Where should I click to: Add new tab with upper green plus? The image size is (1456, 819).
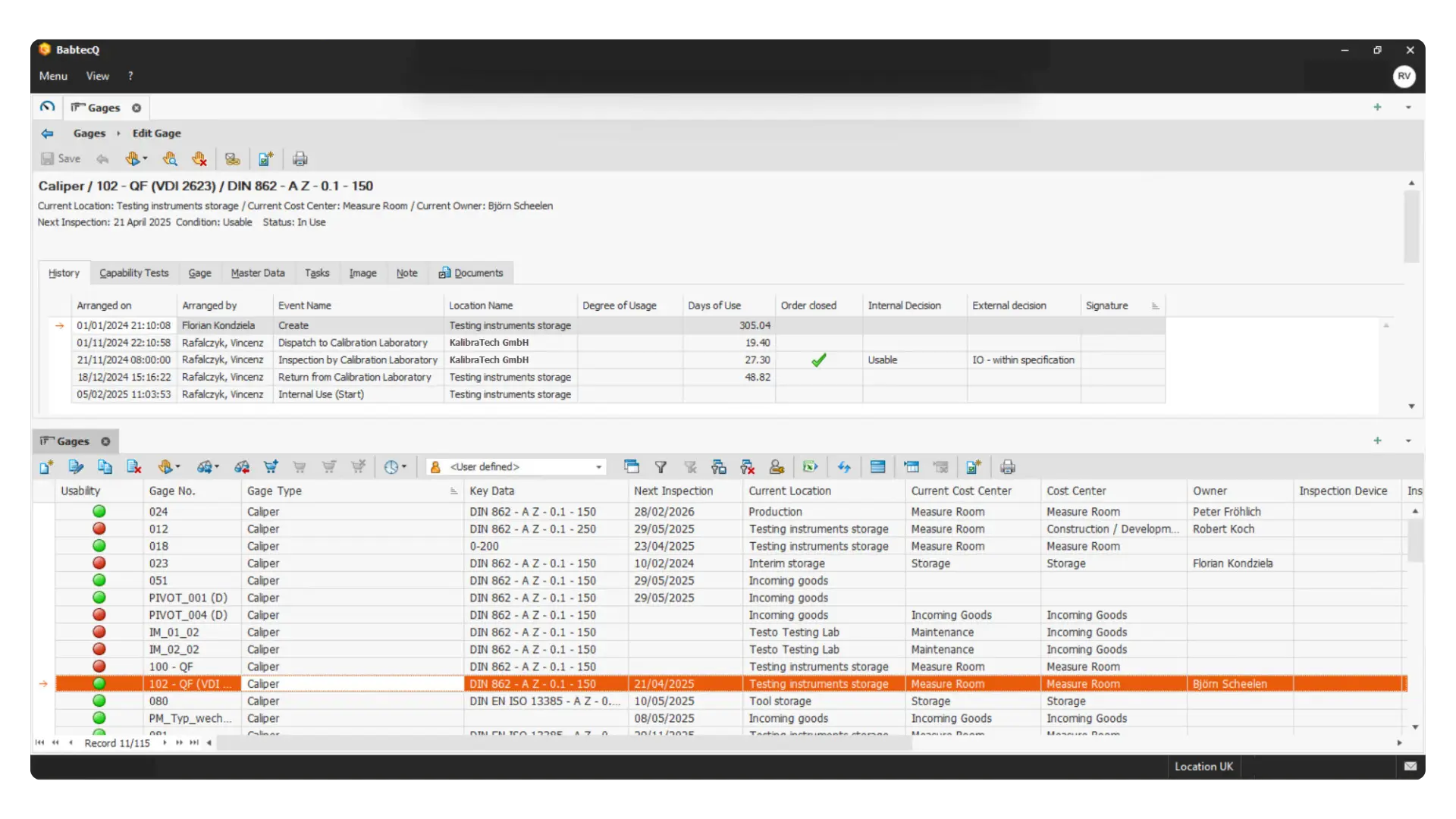pyautogui.click(x=1377, y=107)
